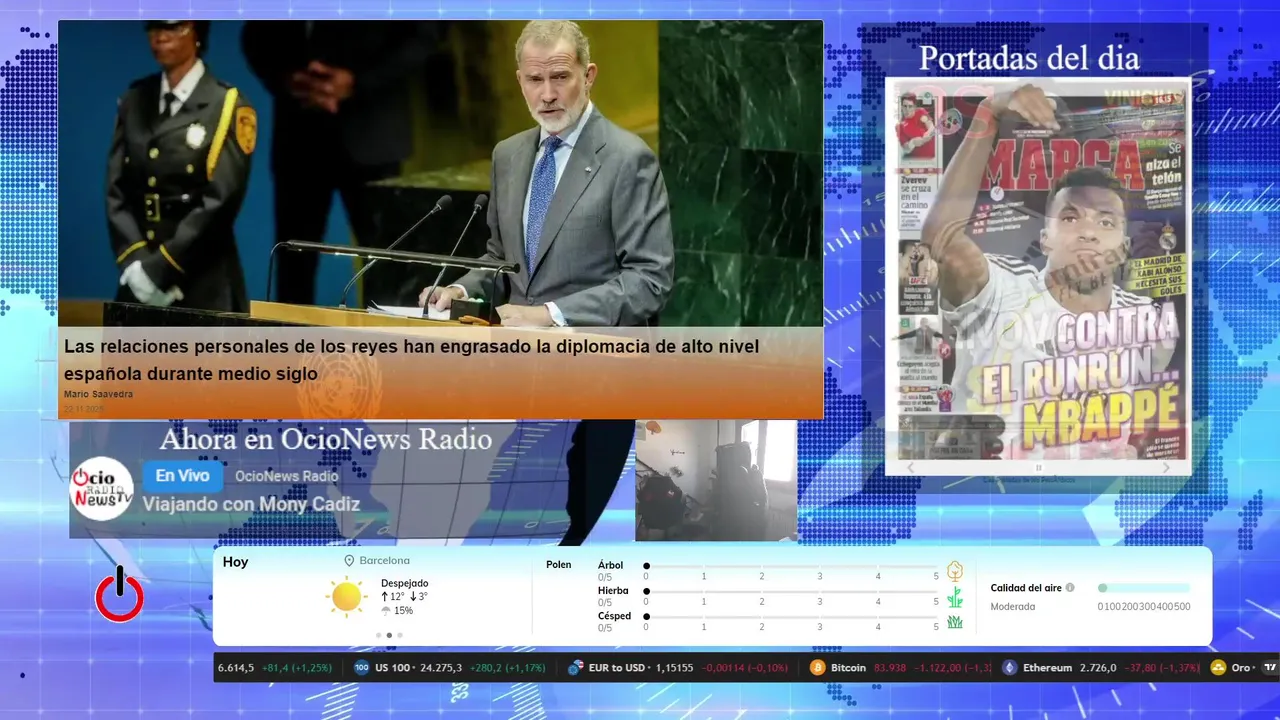
Task: Click the Árbol pollen level slider
Action: (x=791, y=566)
